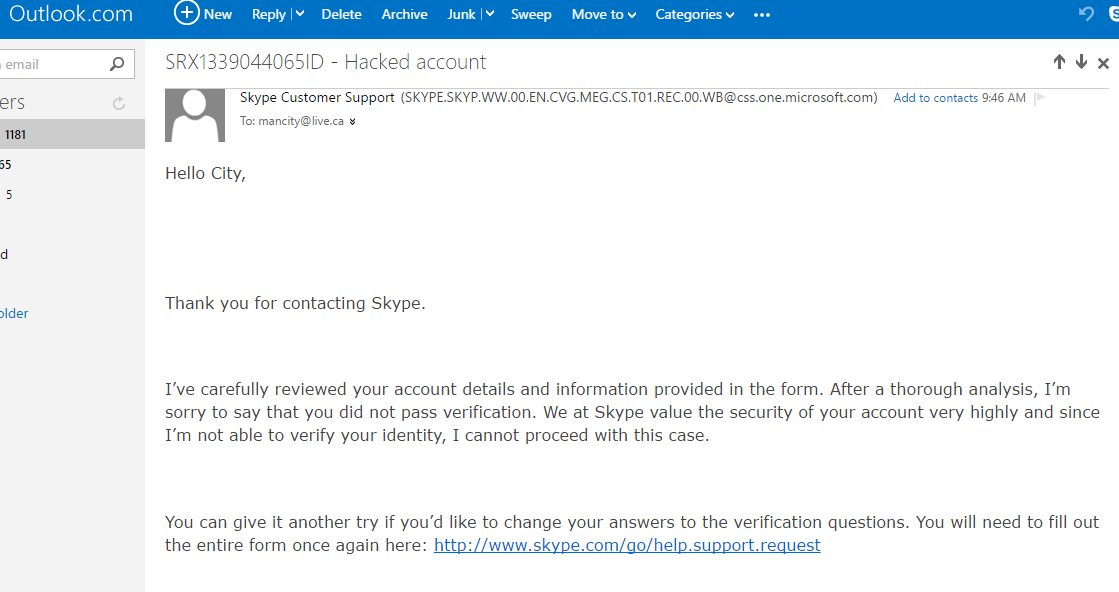Open the skype.com support request link

click(x=627, y=545)
